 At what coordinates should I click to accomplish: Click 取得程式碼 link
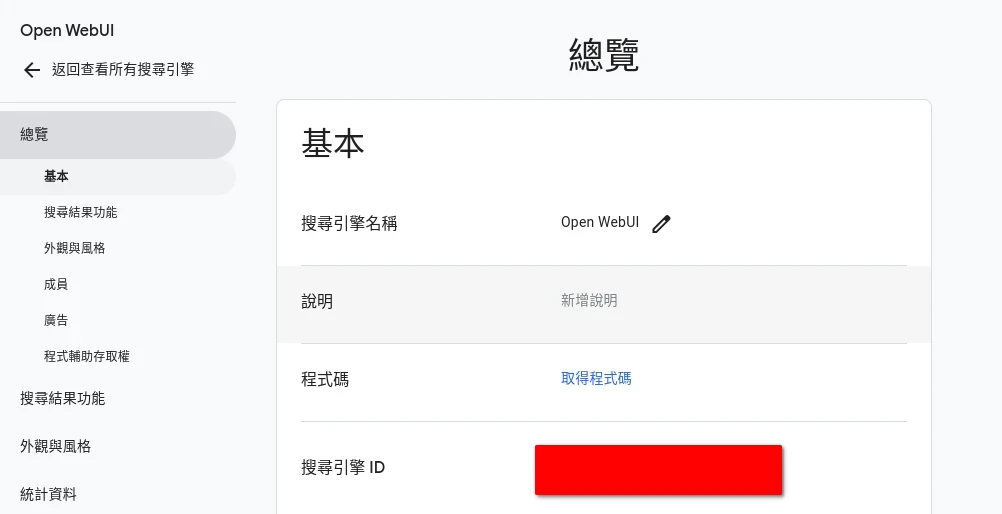[596, 379]
